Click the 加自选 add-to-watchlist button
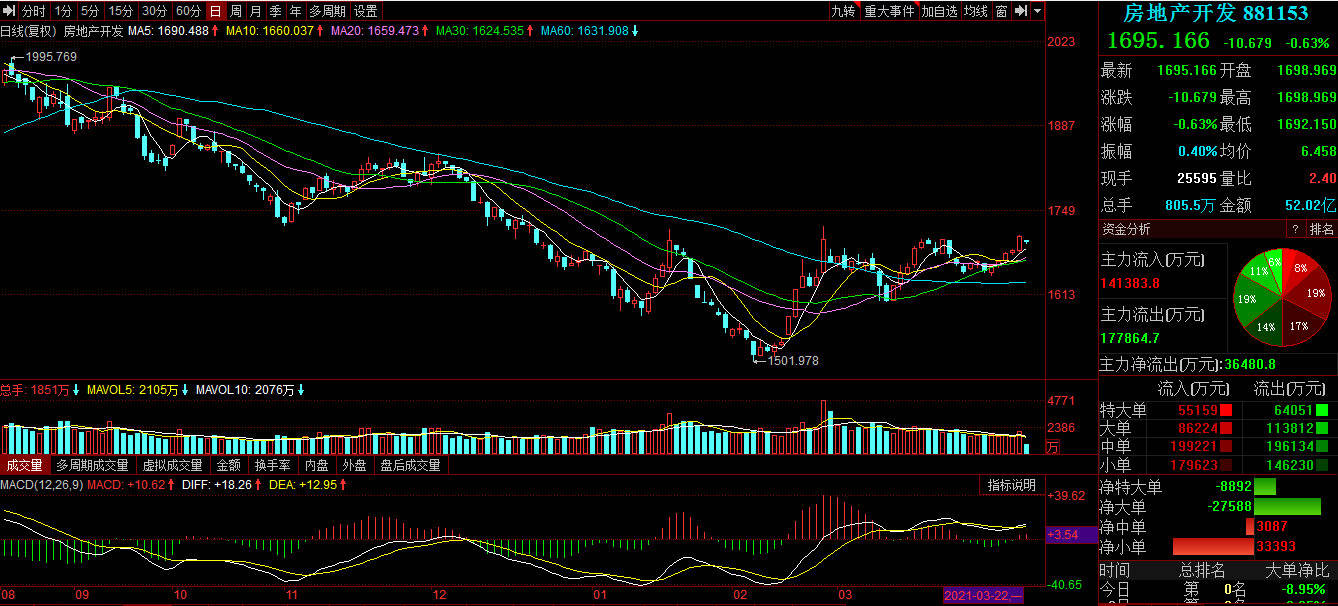Screen dimensions: 1338x606 (x=939, y=11)
